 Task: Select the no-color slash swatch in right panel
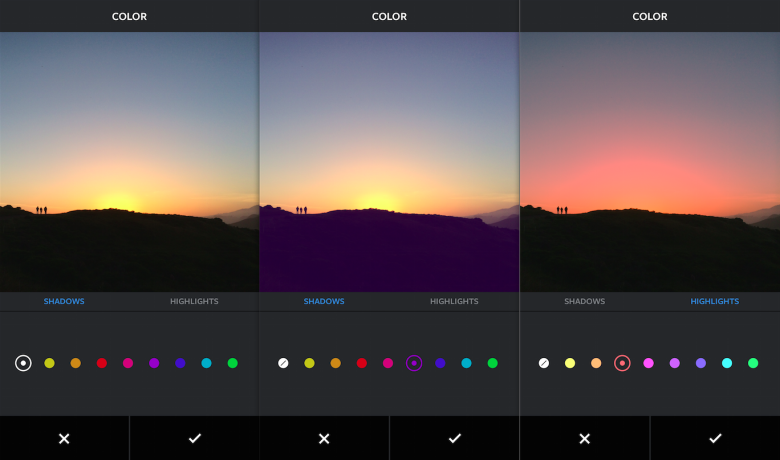[x=544, y=363]
